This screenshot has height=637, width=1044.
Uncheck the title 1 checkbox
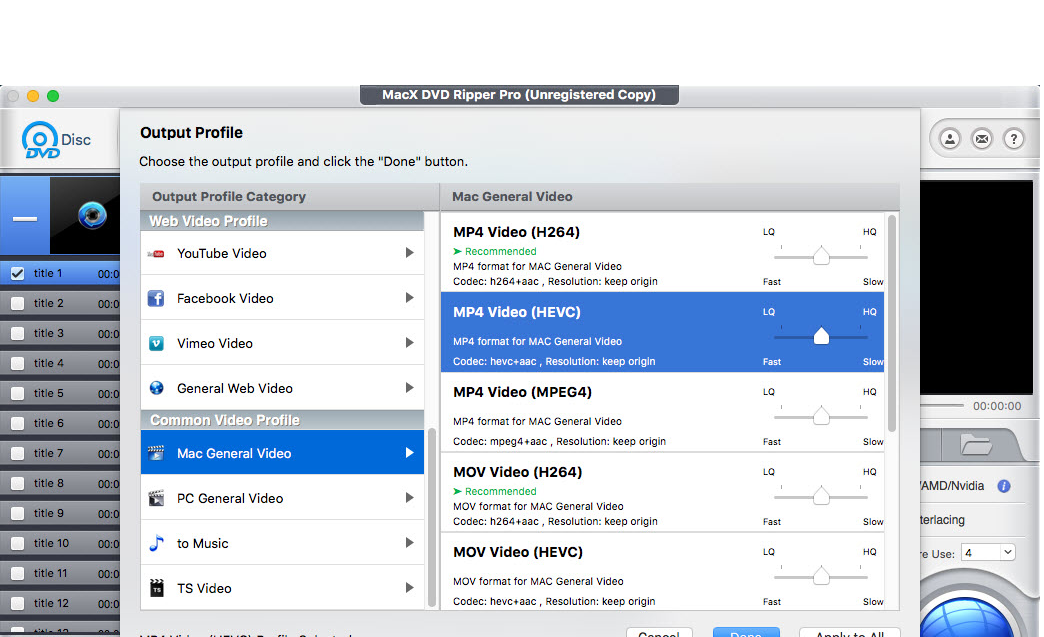tap(17, 273)
